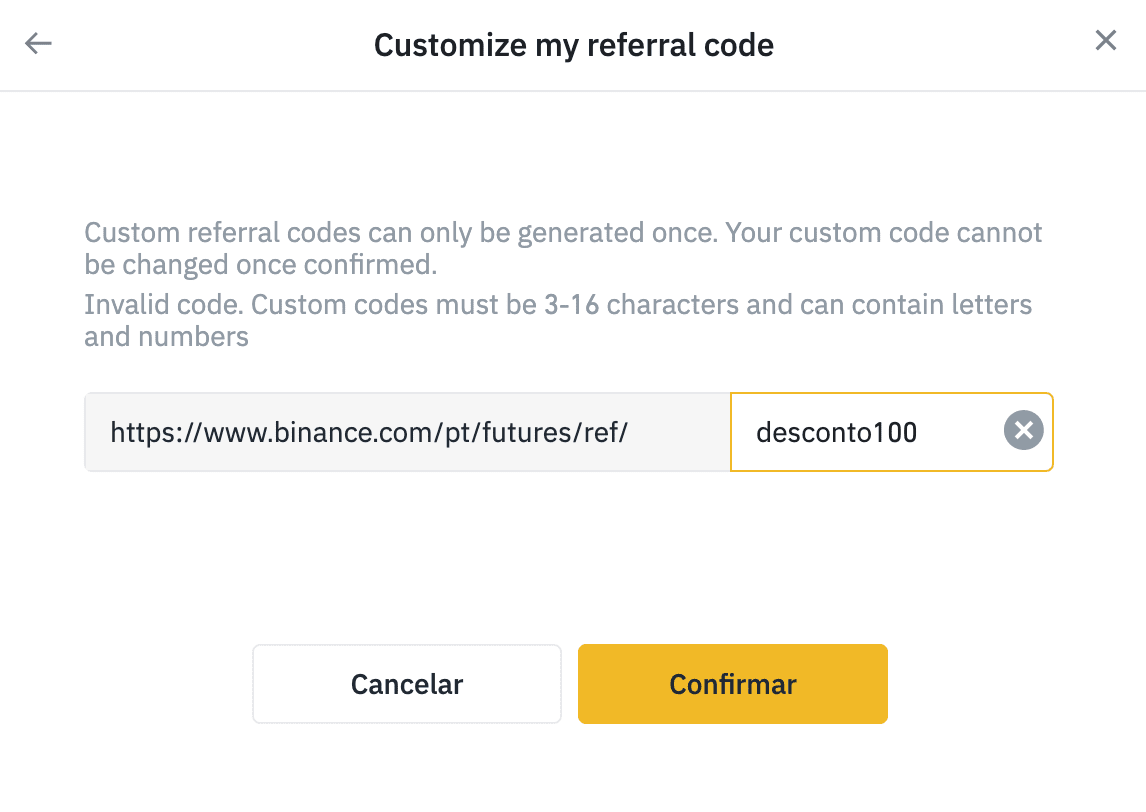Click the 'Customize my referral code' heading
Image resolution: width=1146 pixels, height=812 pixels.
click(x=574, y=45)
